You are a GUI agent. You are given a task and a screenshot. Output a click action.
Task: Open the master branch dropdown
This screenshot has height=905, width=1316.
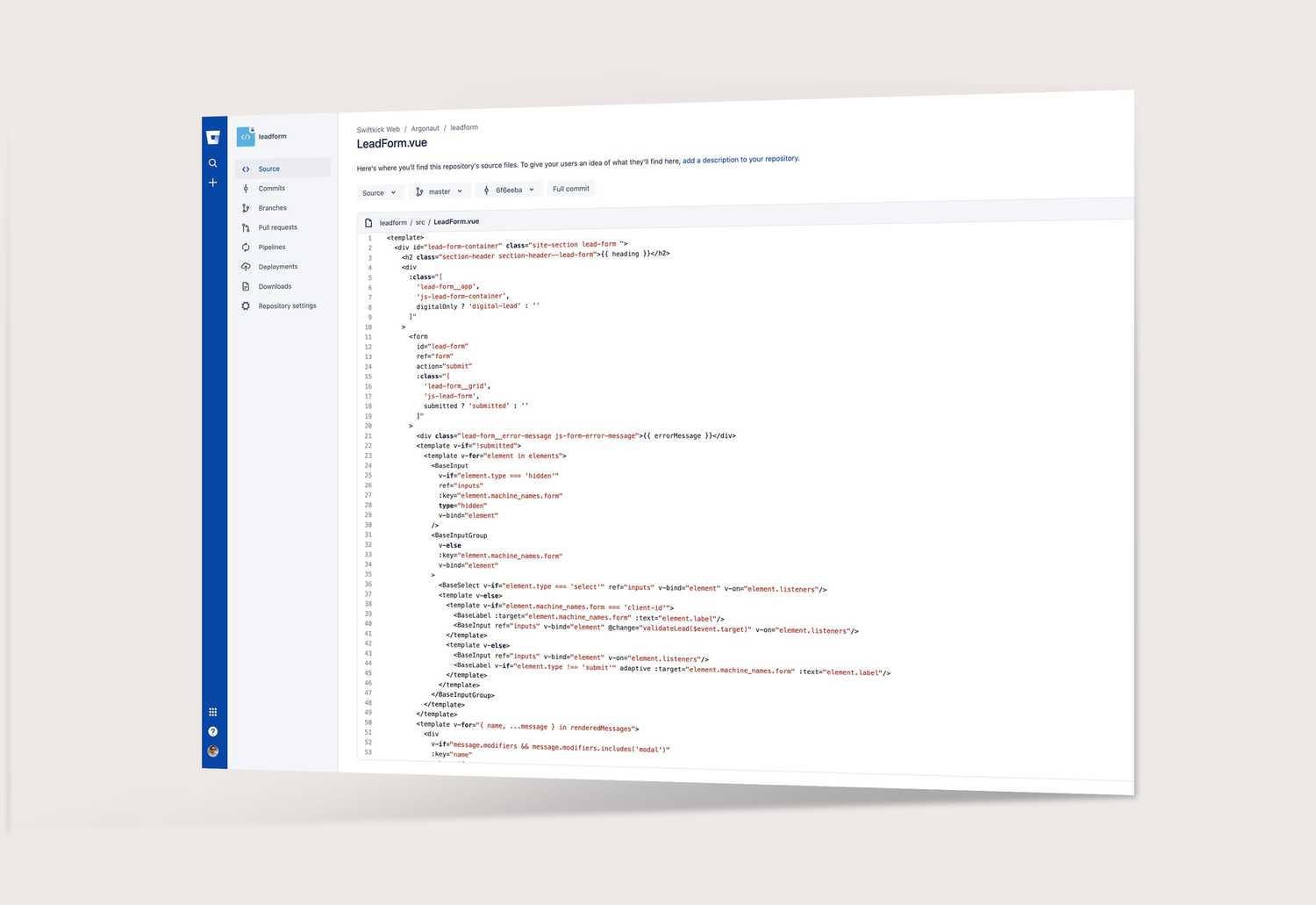tap(439, 191)
